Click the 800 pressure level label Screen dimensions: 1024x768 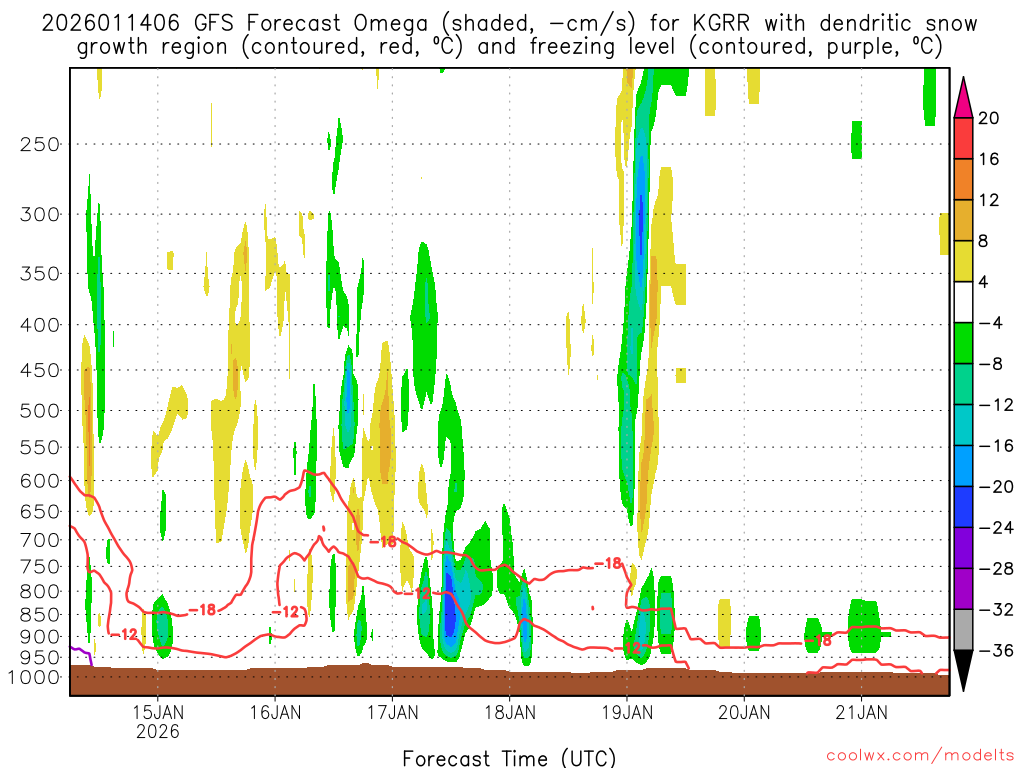(40, 592)
